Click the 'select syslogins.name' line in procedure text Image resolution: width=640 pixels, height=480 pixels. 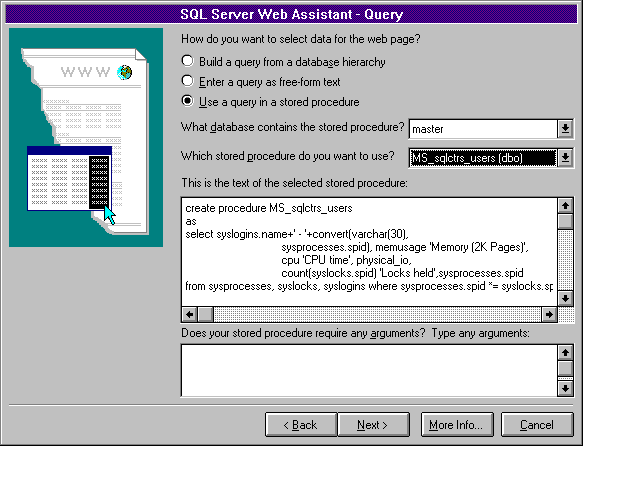pos(297,234)
